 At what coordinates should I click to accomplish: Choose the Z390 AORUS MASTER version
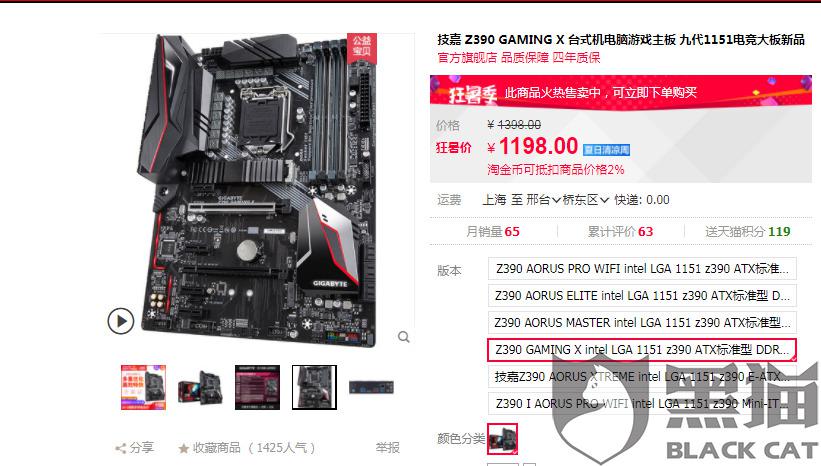642,323
